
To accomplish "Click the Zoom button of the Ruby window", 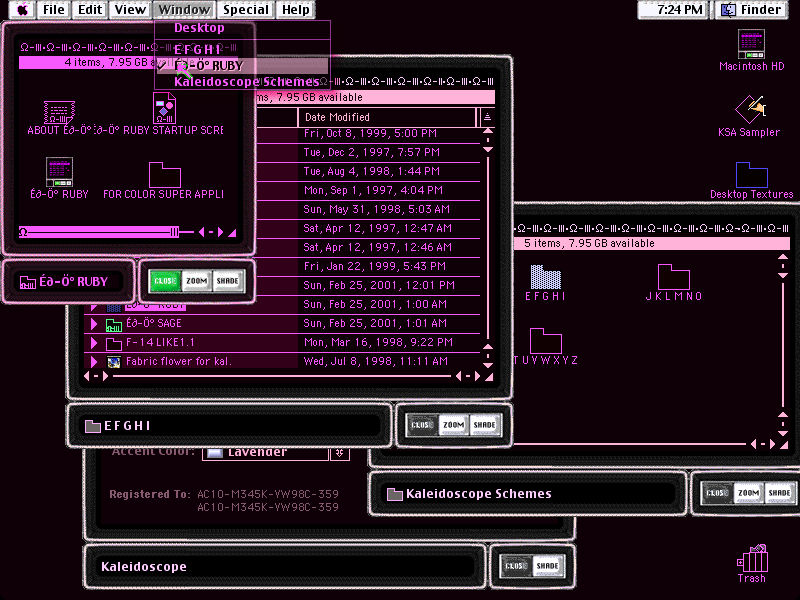I will [196, 281].
